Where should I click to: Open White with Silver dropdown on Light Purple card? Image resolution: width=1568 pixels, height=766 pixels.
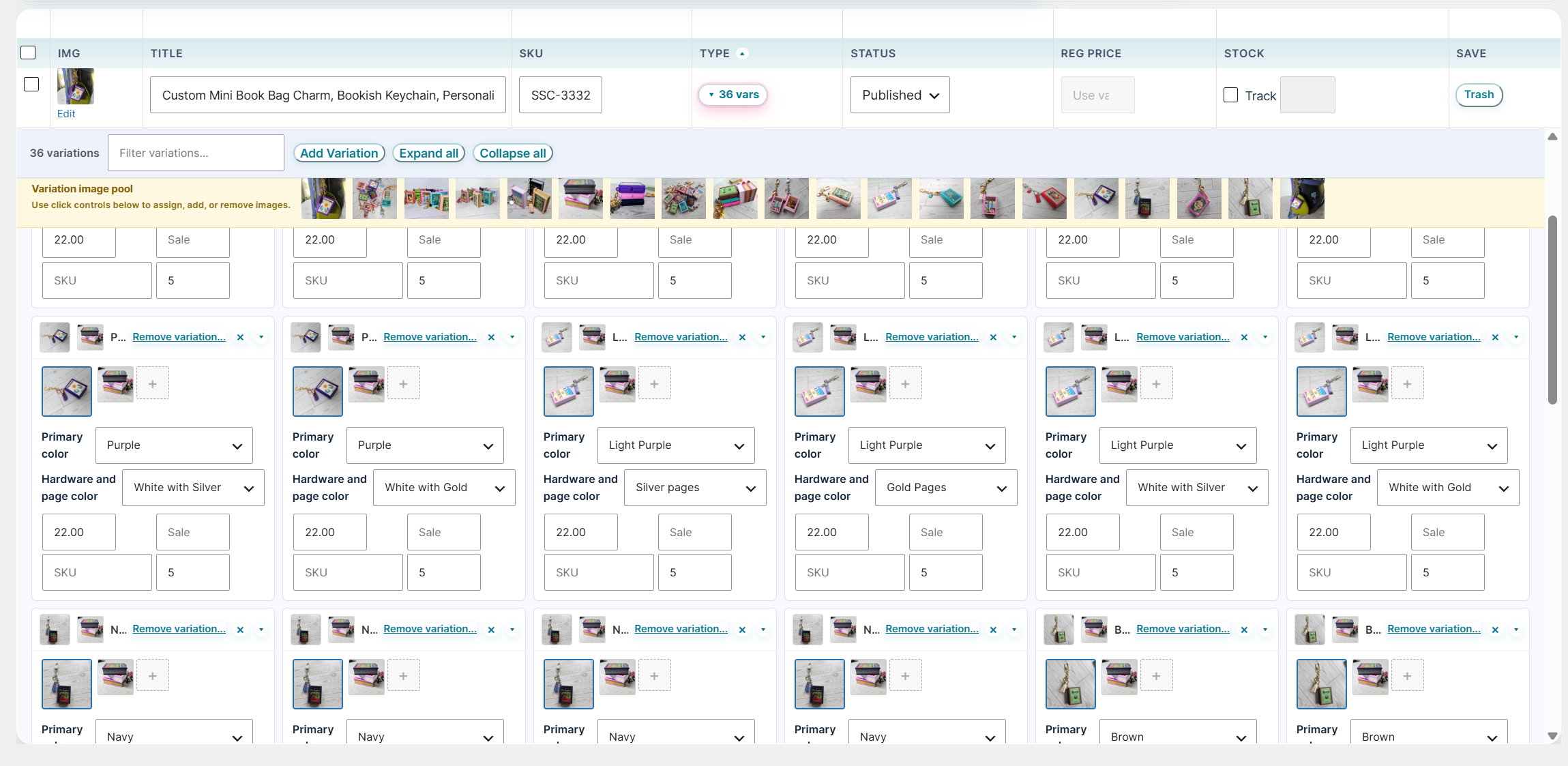[1197, 488]
